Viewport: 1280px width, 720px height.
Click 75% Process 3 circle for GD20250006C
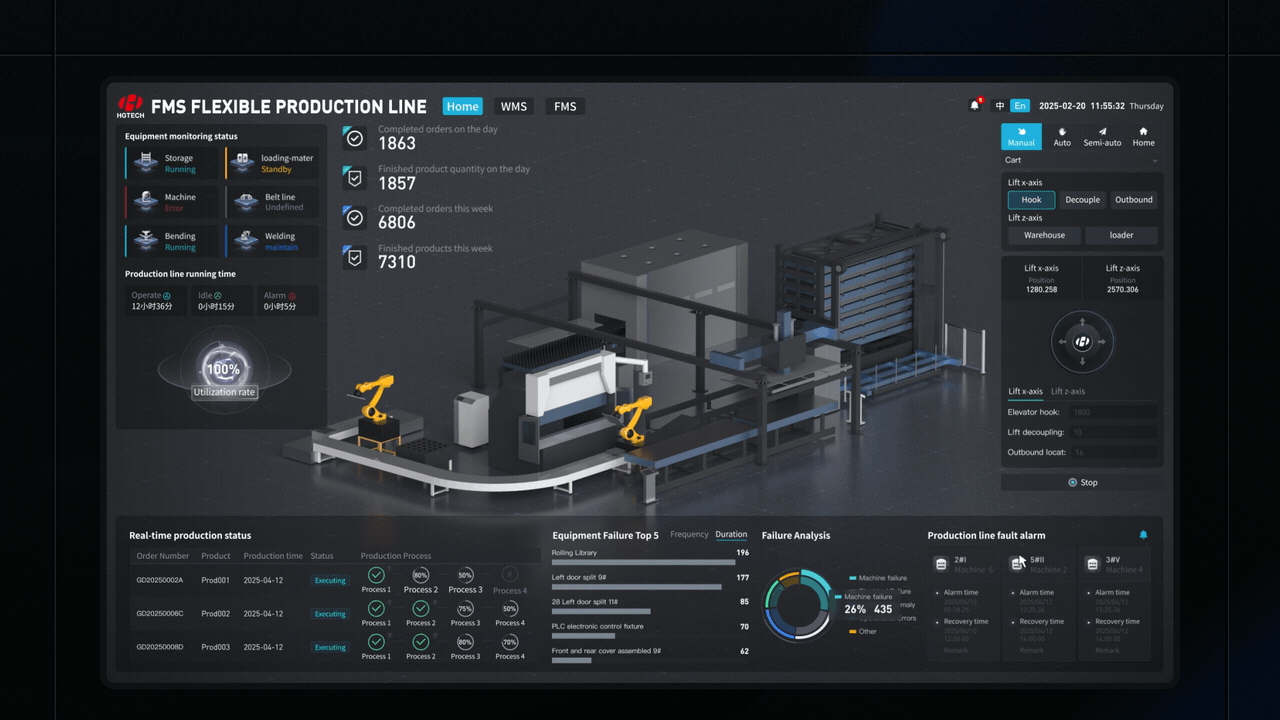tap(465, 609)
